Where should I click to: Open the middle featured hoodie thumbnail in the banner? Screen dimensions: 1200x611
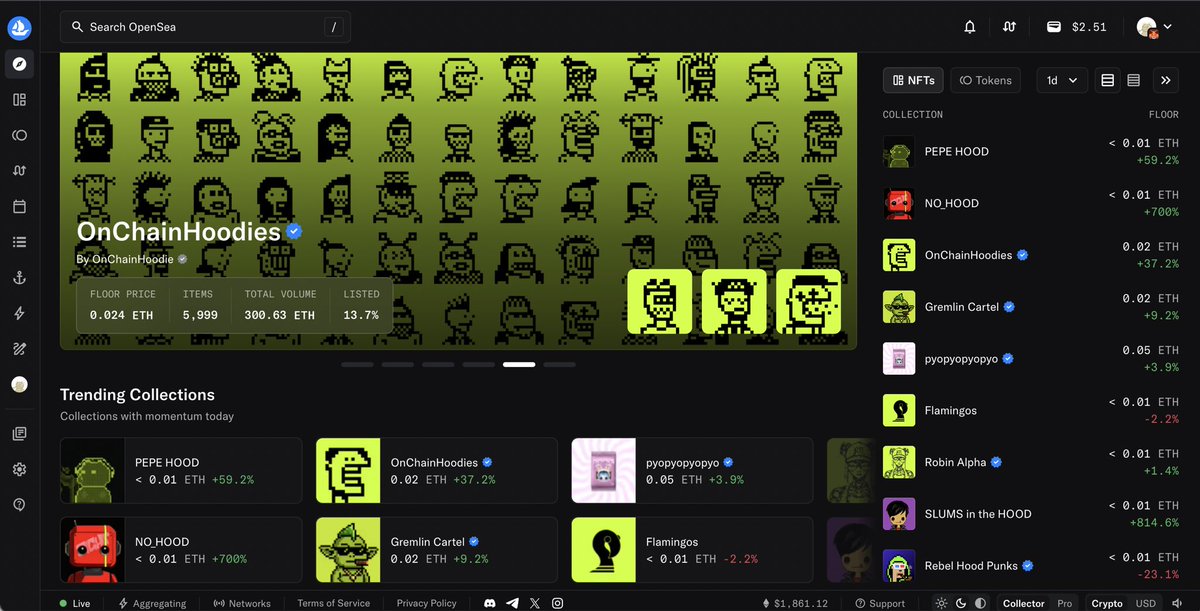pyautogui.click(x=734, y=301)
